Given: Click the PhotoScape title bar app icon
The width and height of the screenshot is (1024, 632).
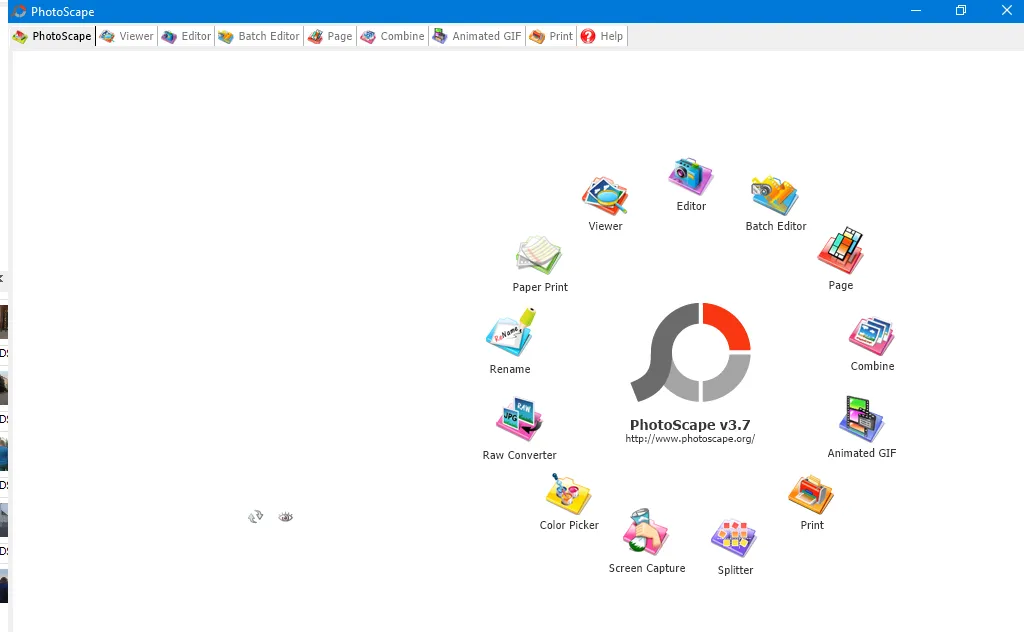Looking at the screenshot, I should [19, 11].
